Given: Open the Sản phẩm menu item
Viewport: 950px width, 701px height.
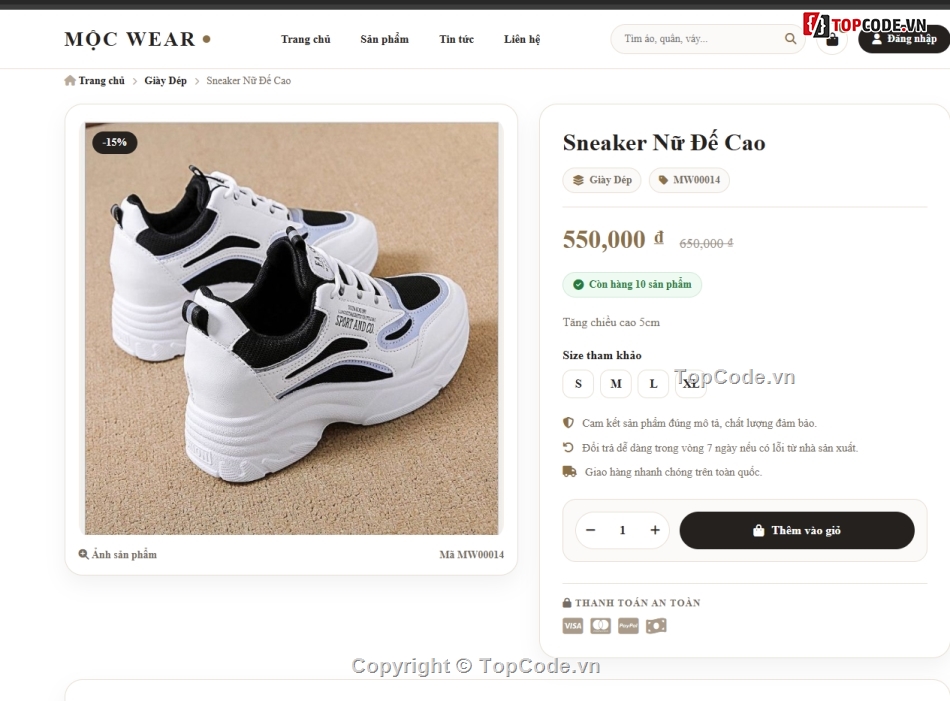Looking at the screenshot, I should (384, 39).
